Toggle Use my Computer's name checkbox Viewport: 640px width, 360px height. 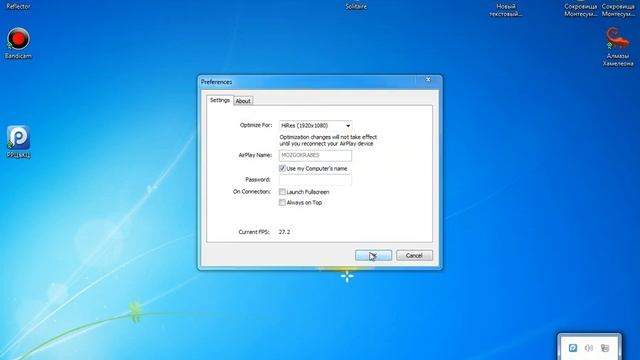pos(282,169)
